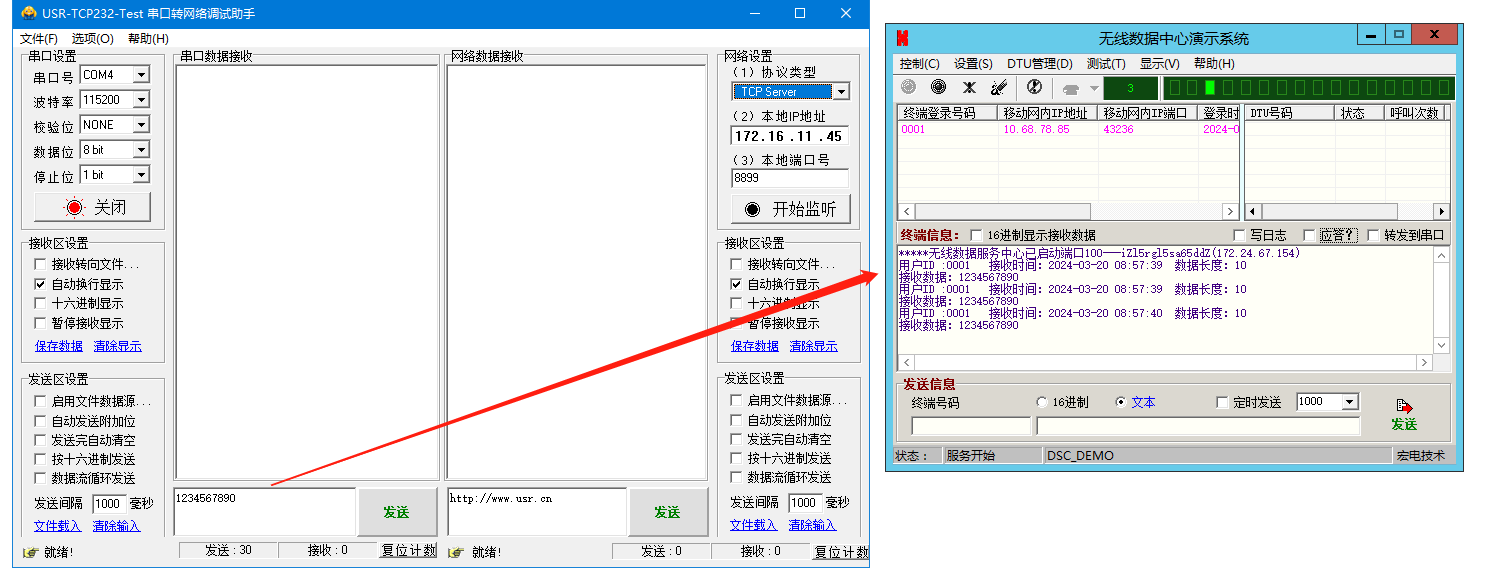Expand the TCP Server protocol type dropdown
This screenshot has width=1495, height=581.
pos(841,92)
